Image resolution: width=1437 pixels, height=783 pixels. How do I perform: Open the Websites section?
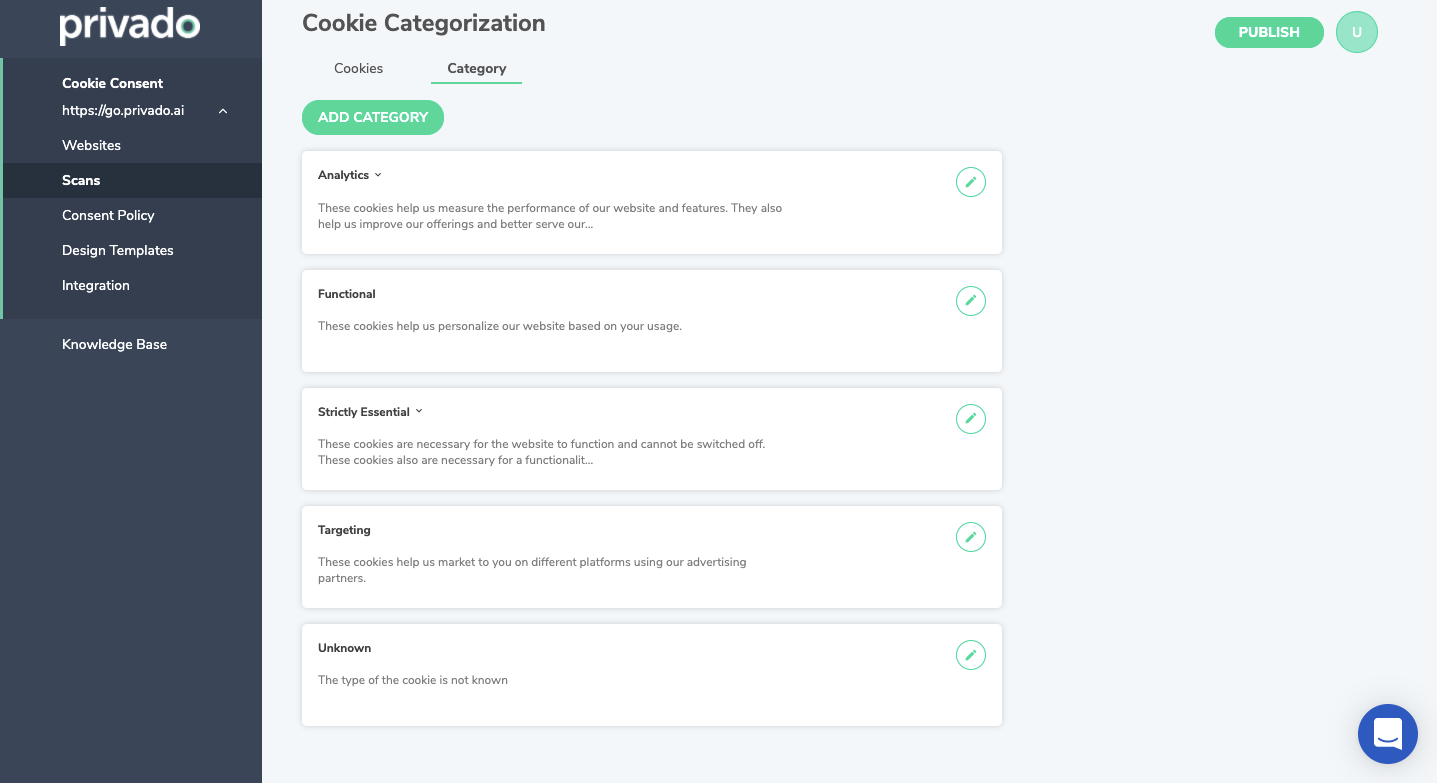click(x=91, y=145)
